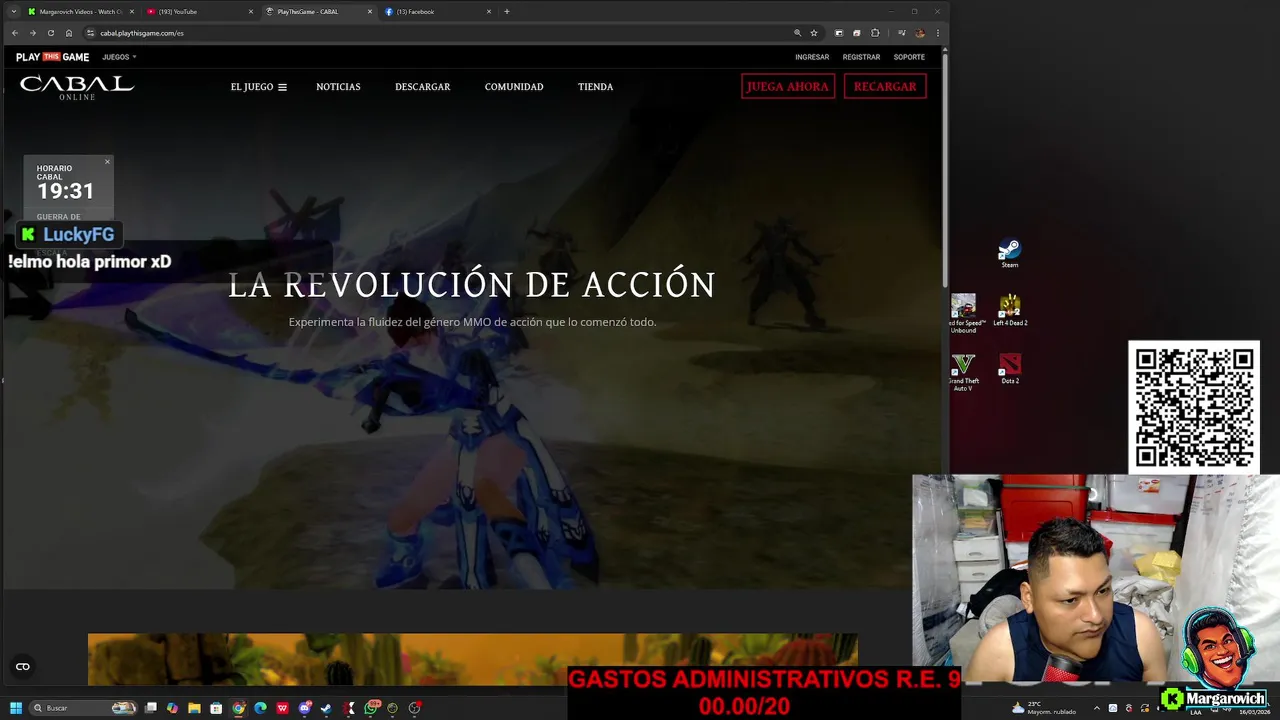This screenshot has height=720, width=1280.
Task: Go back to the previous page
Action: tap(14, 33)
